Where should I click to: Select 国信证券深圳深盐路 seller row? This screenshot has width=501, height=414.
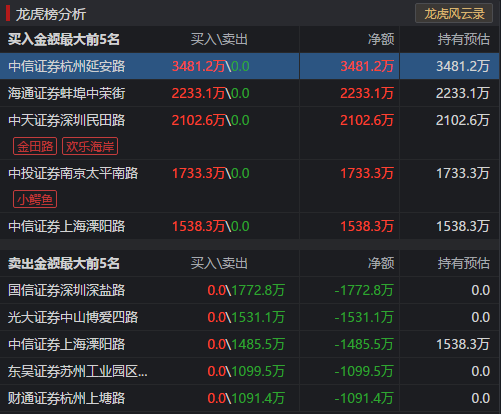[249, 290]
